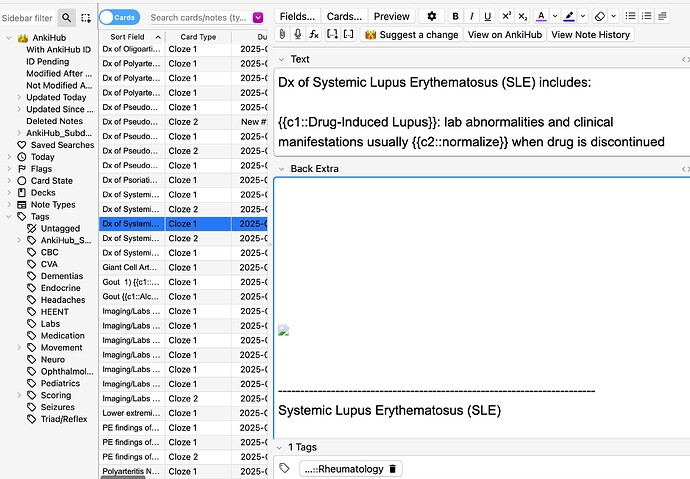Apply italic formatting in editor
The image size is (690, 479).
471,16
